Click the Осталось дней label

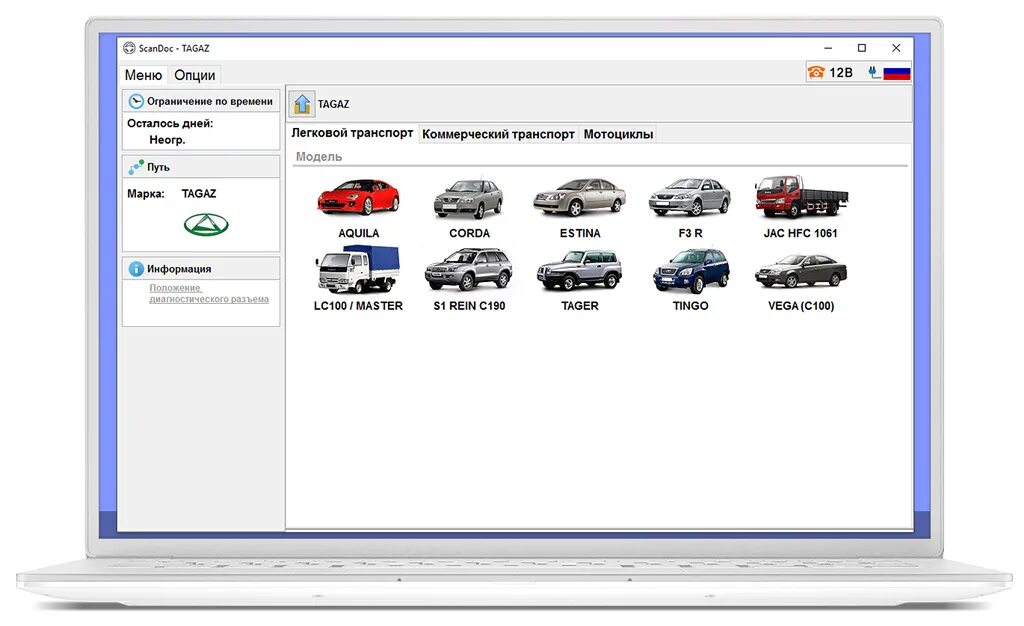[170, 123]
